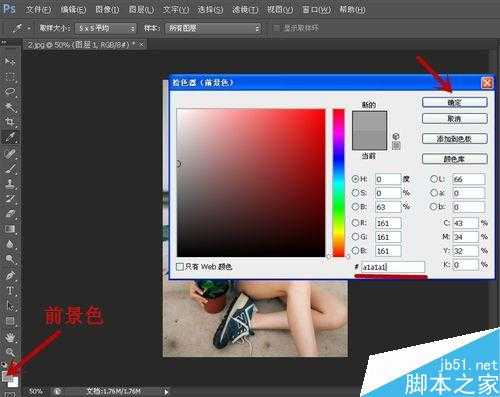Open the 取样大小 sample size dropdown

tap(106, 29)
